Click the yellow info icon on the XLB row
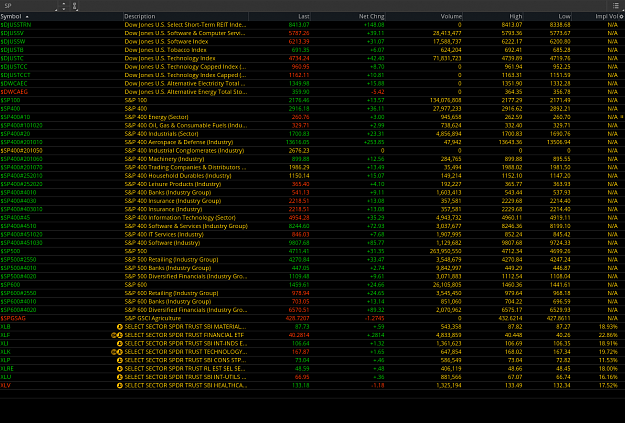Image resolution: width=625 pixels, height=423 pixels. (x=120, y=327)
